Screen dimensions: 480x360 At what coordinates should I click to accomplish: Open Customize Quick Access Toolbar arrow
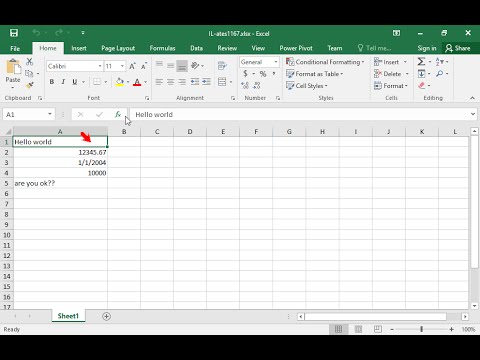tap(83, 33)
